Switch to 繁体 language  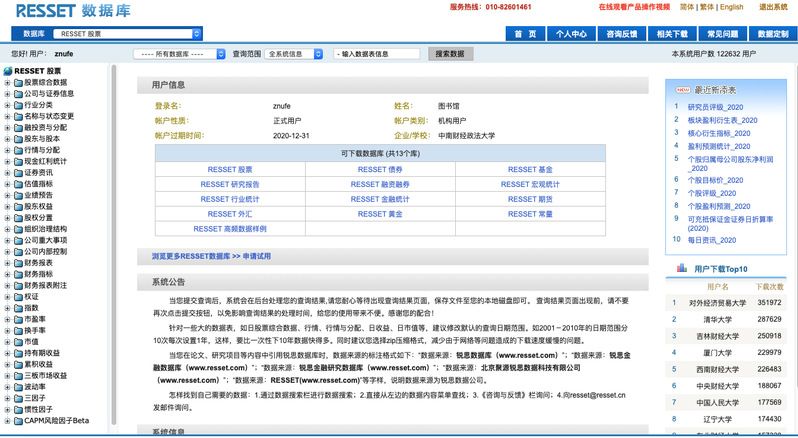pyautogui.click(x=707, y=7)
